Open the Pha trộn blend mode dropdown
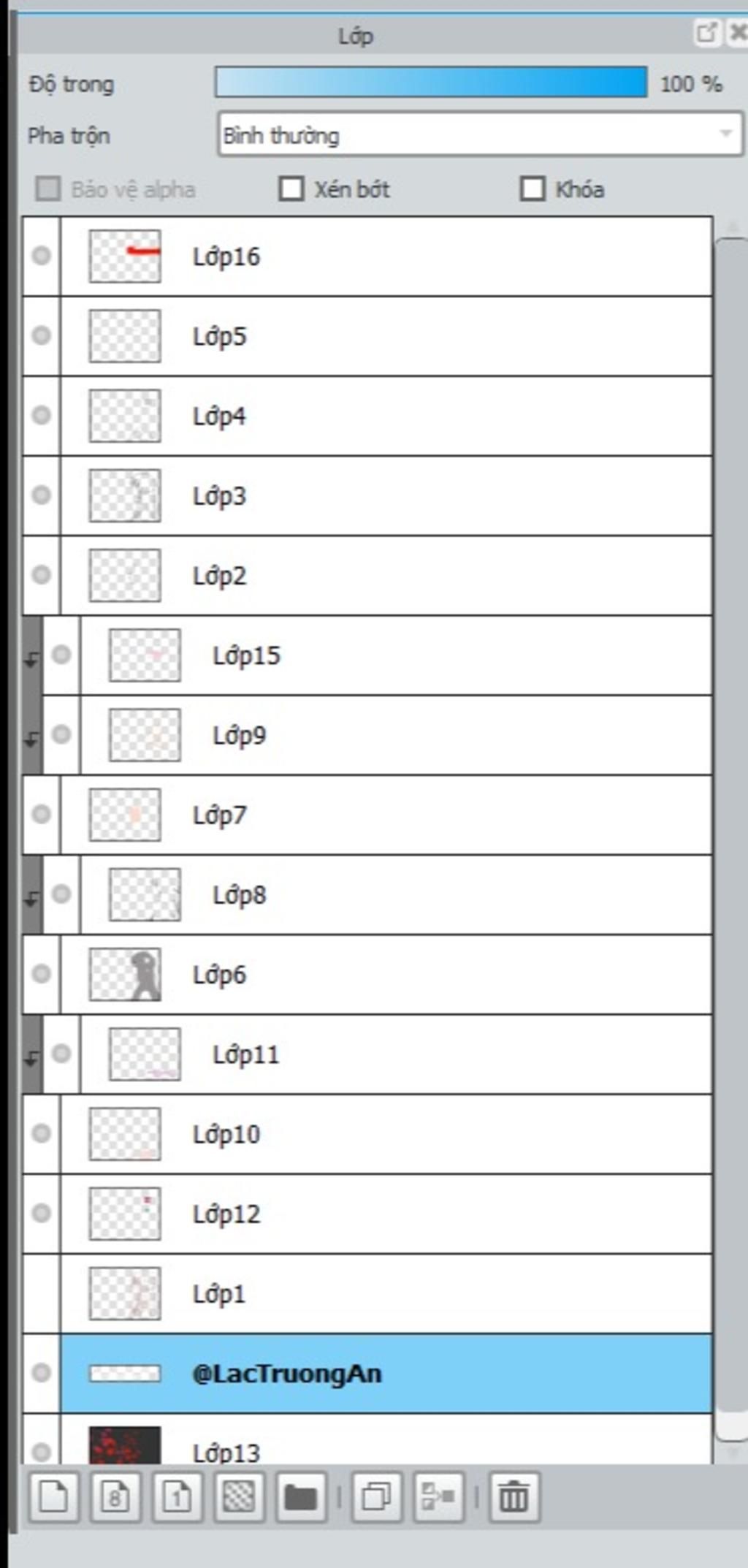 [x=480, y=134]
